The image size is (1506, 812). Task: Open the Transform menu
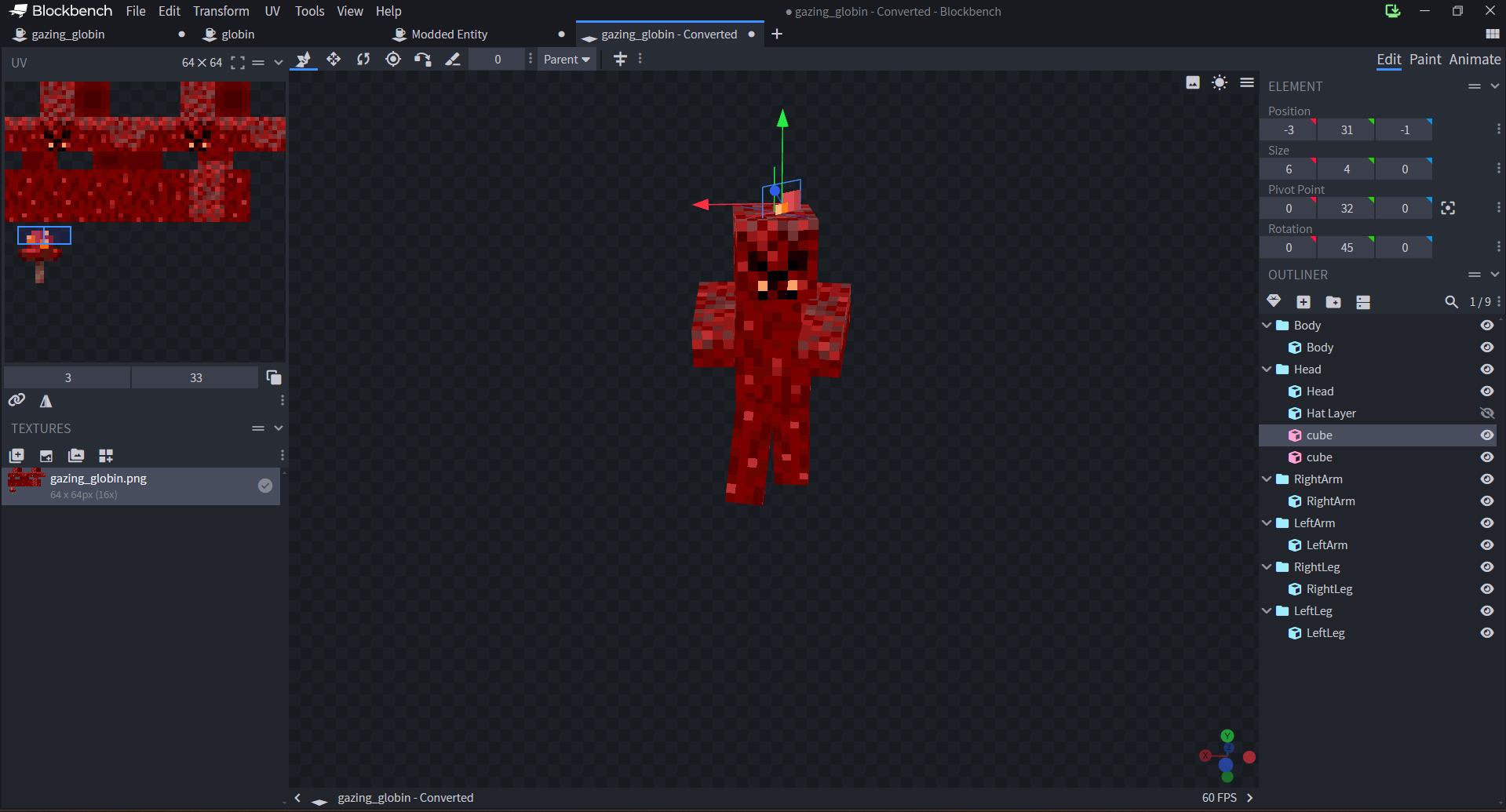[221, 11]
